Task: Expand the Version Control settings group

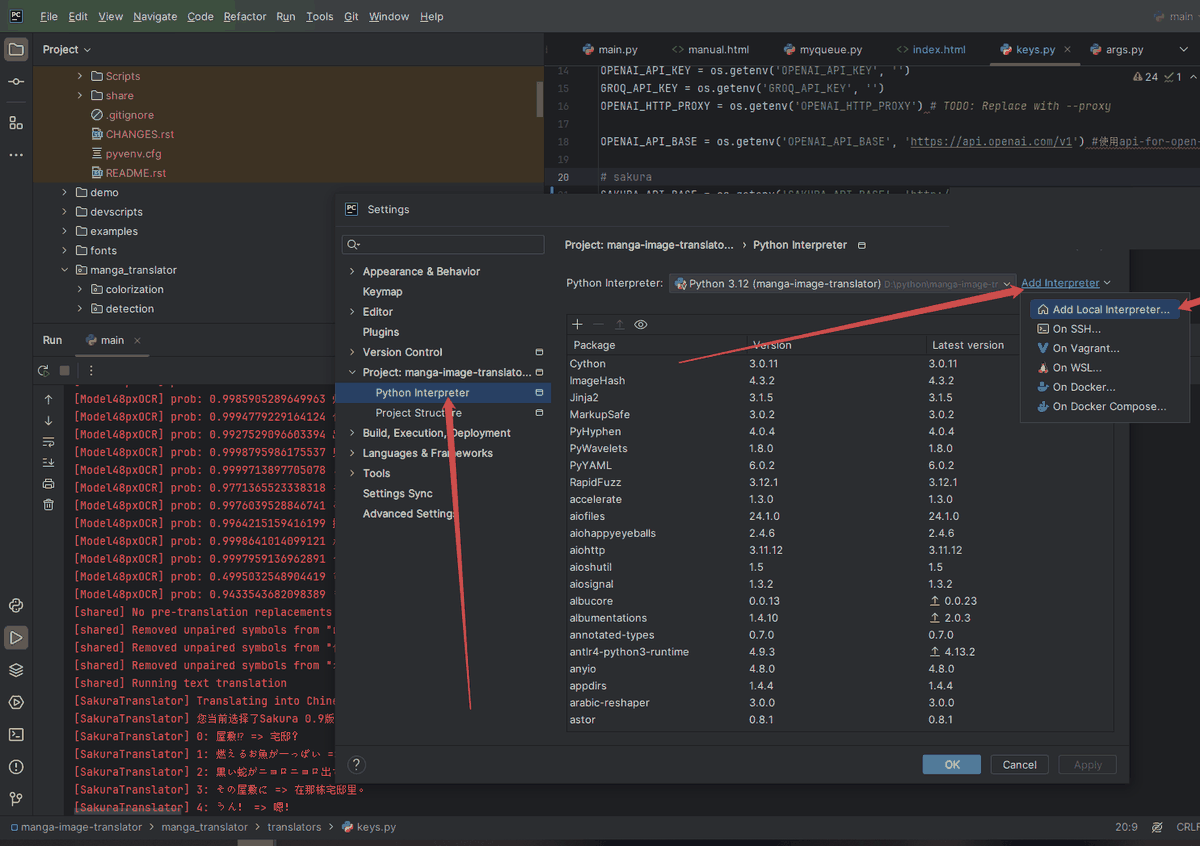Action: pyautogui.click(x=351, y=352)
